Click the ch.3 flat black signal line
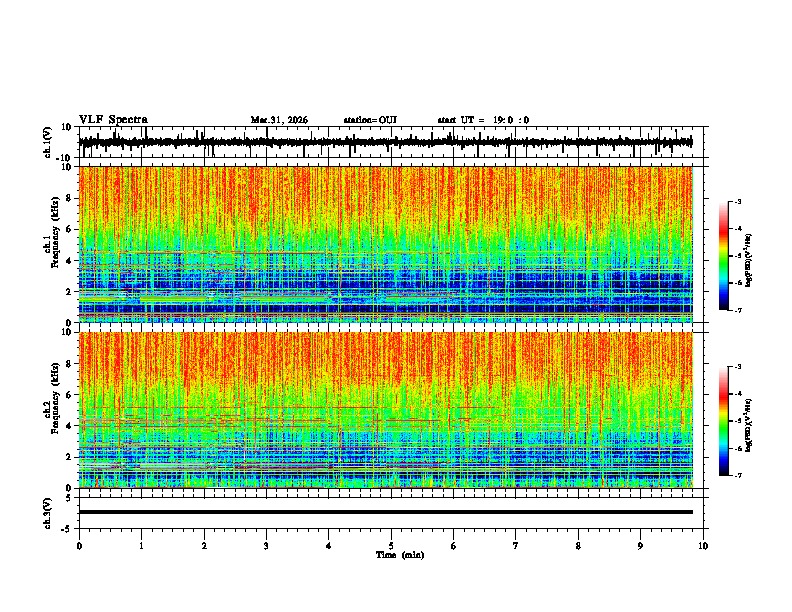This screenshot has width=792, height=612. coord(385,512)
